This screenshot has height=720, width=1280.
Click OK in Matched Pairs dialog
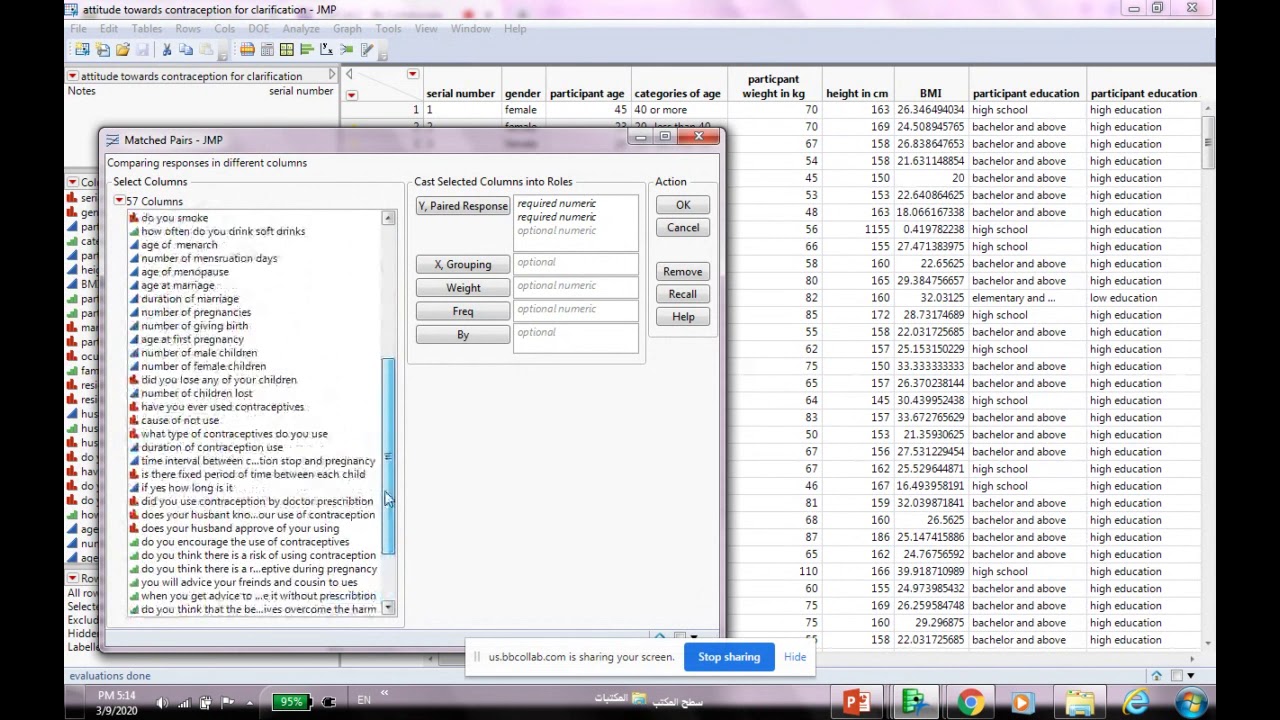click(x=683, y=205)
